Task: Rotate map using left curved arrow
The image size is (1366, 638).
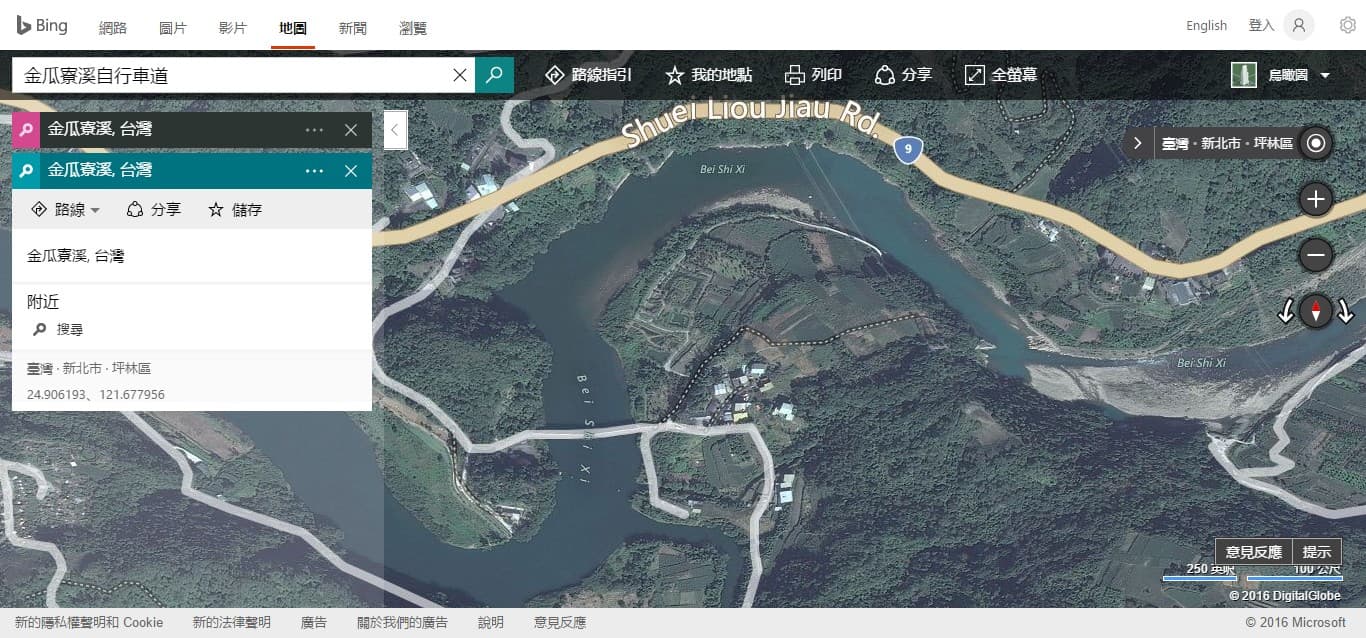Action: coord(1286,312)
